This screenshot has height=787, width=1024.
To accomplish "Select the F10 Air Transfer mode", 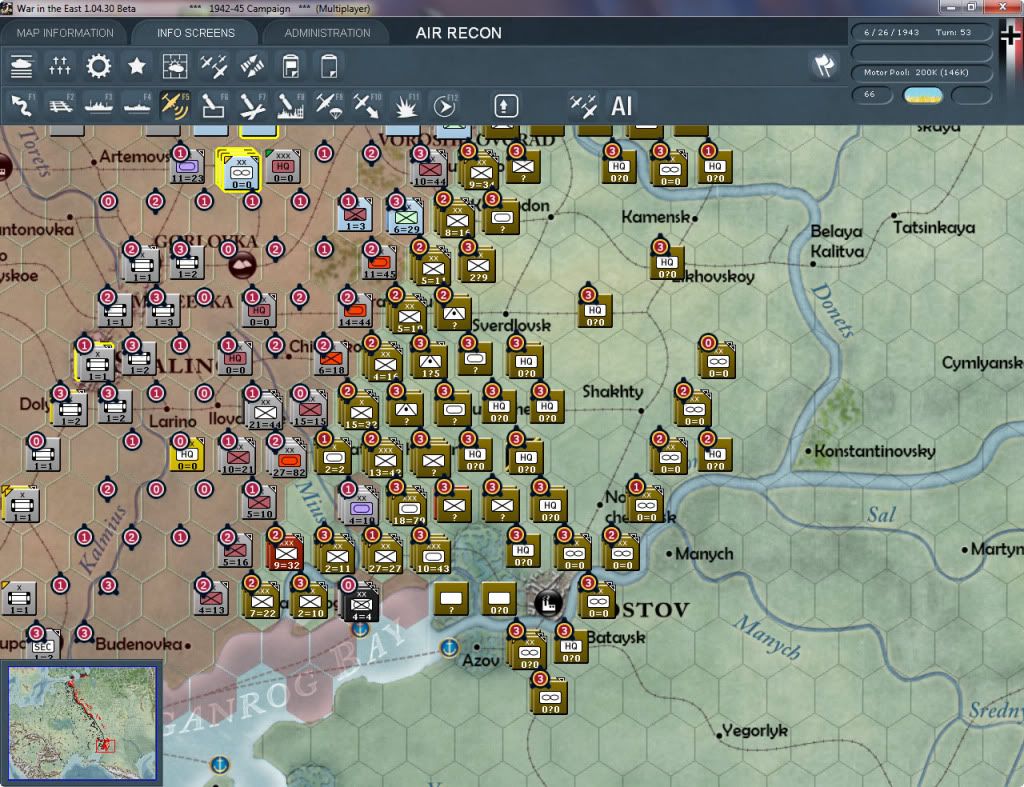I will point(367,106).
